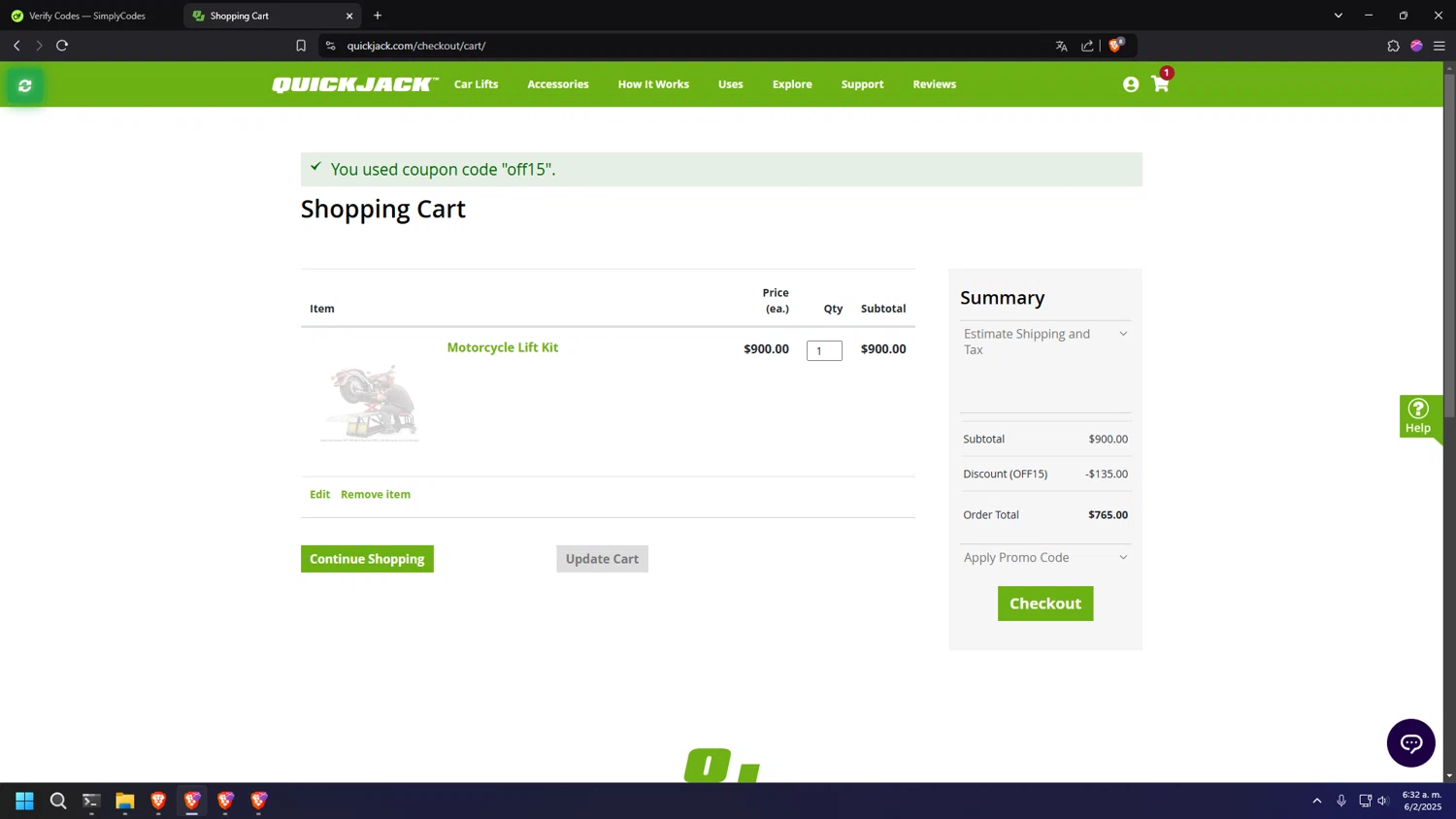Open the tab search dropdown arrow
The width and height of the screenshot is (1456, 819).
(1338, 16)
